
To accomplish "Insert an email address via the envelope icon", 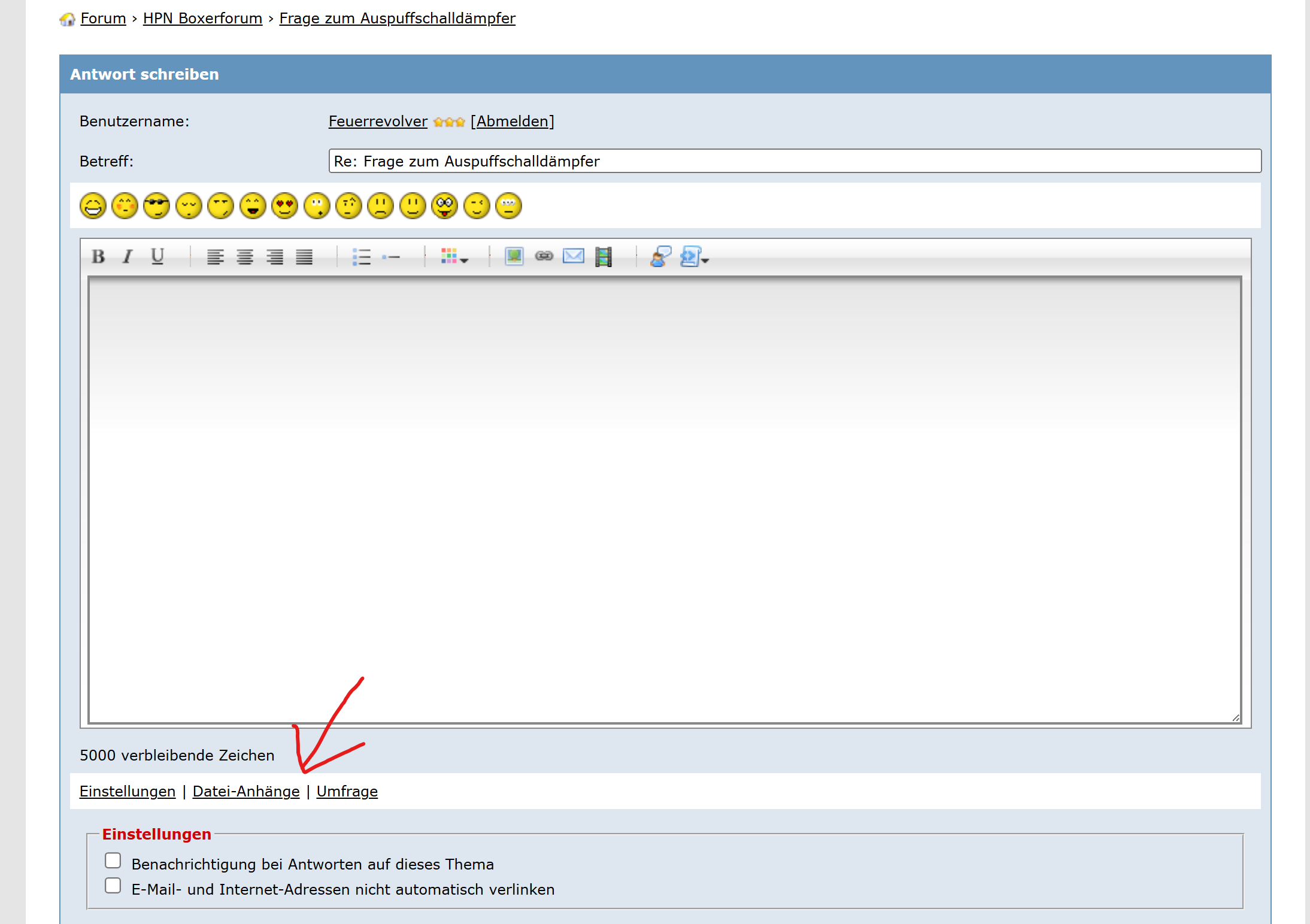I will coord(574,257).
